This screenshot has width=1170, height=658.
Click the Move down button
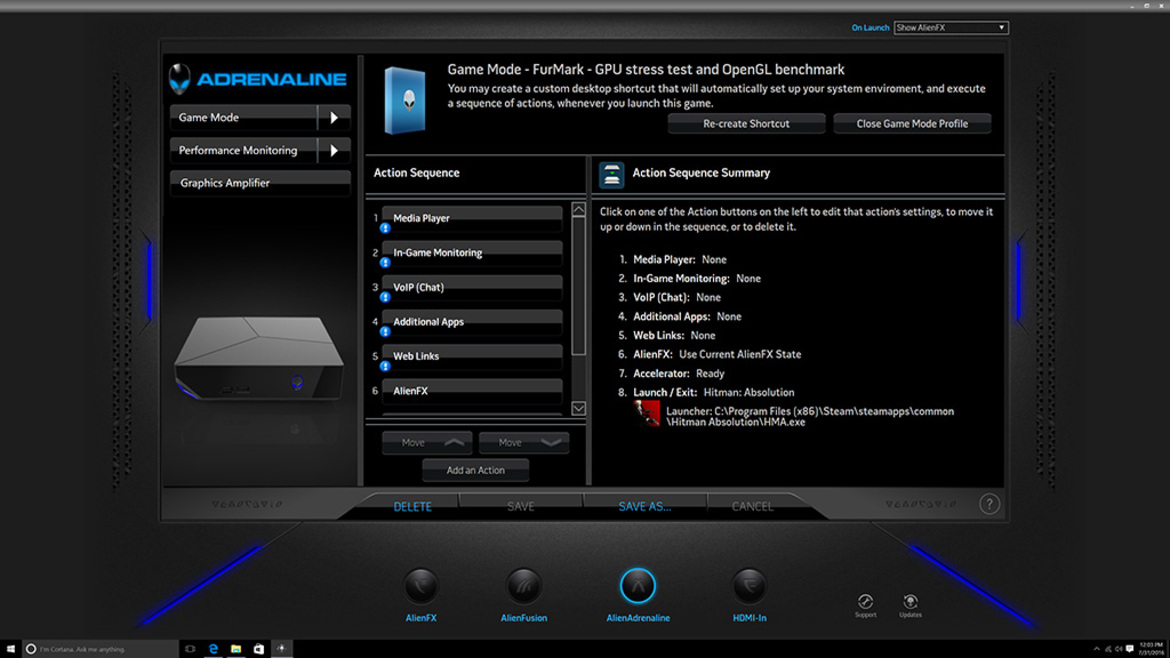pyautogui.click(x=524, y=442)
